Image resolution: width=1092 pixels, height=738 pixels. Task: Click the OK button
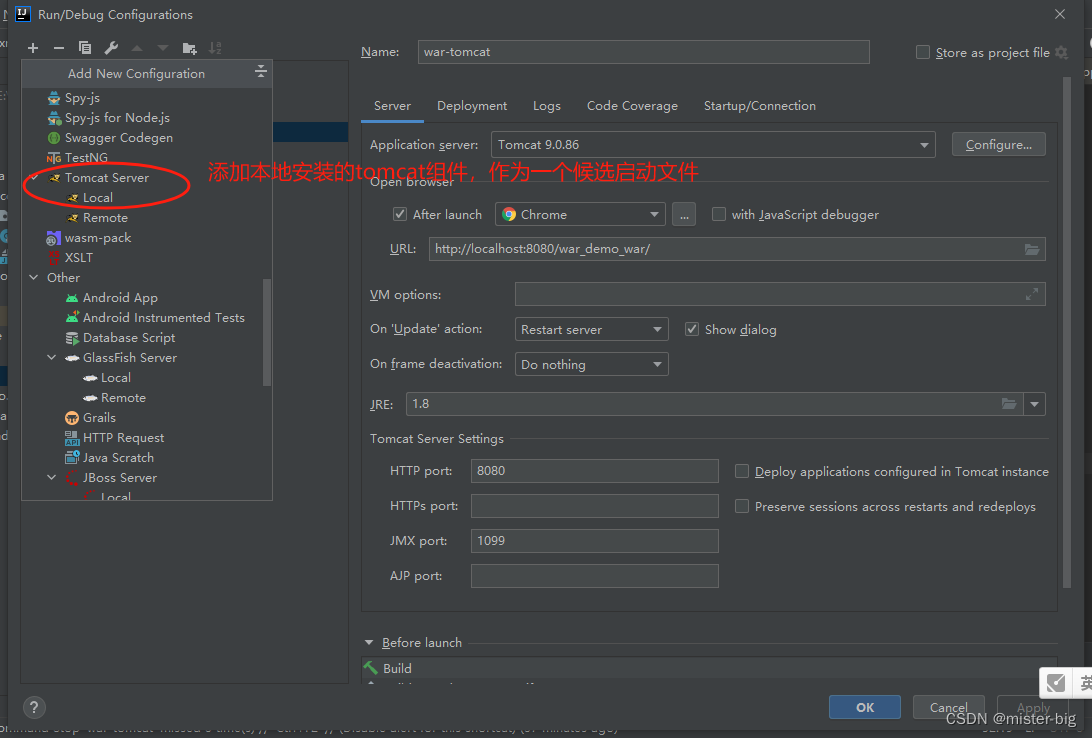864,707
